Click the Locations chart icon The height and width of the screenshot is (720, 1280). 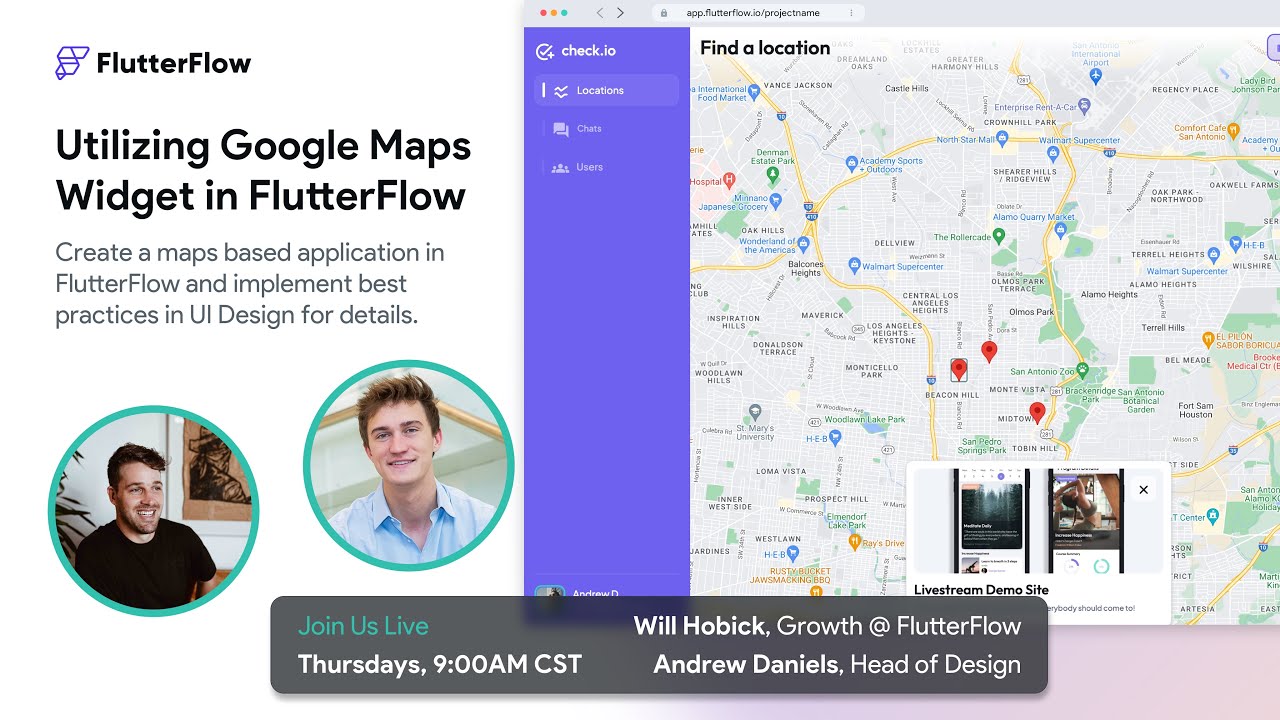(x=561, y=91)
